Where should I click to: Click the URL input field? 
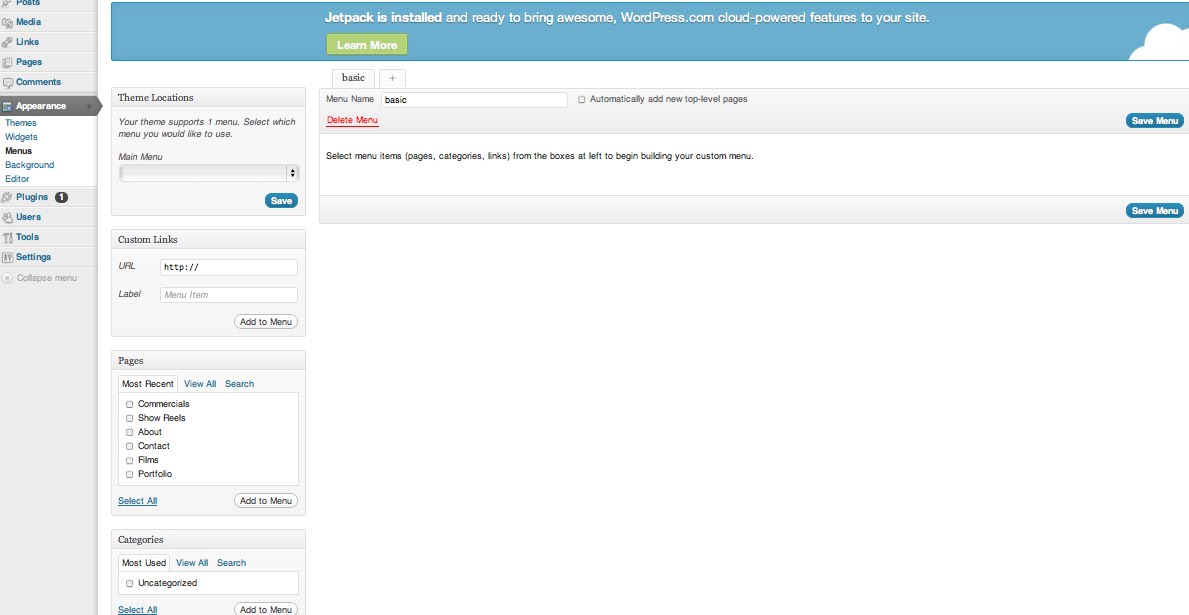coord(229,267)
